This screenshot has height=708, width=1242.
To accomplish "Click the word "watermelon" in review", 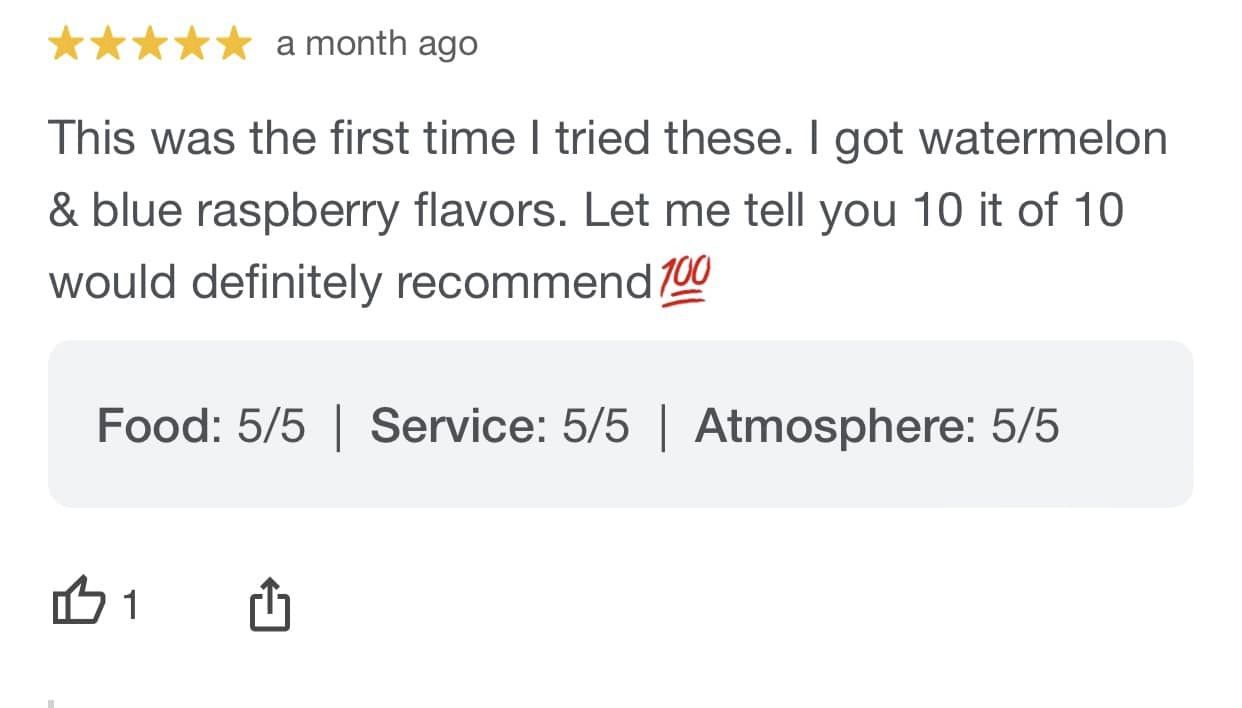I will pyautogui.click(x=1043, y=138).
